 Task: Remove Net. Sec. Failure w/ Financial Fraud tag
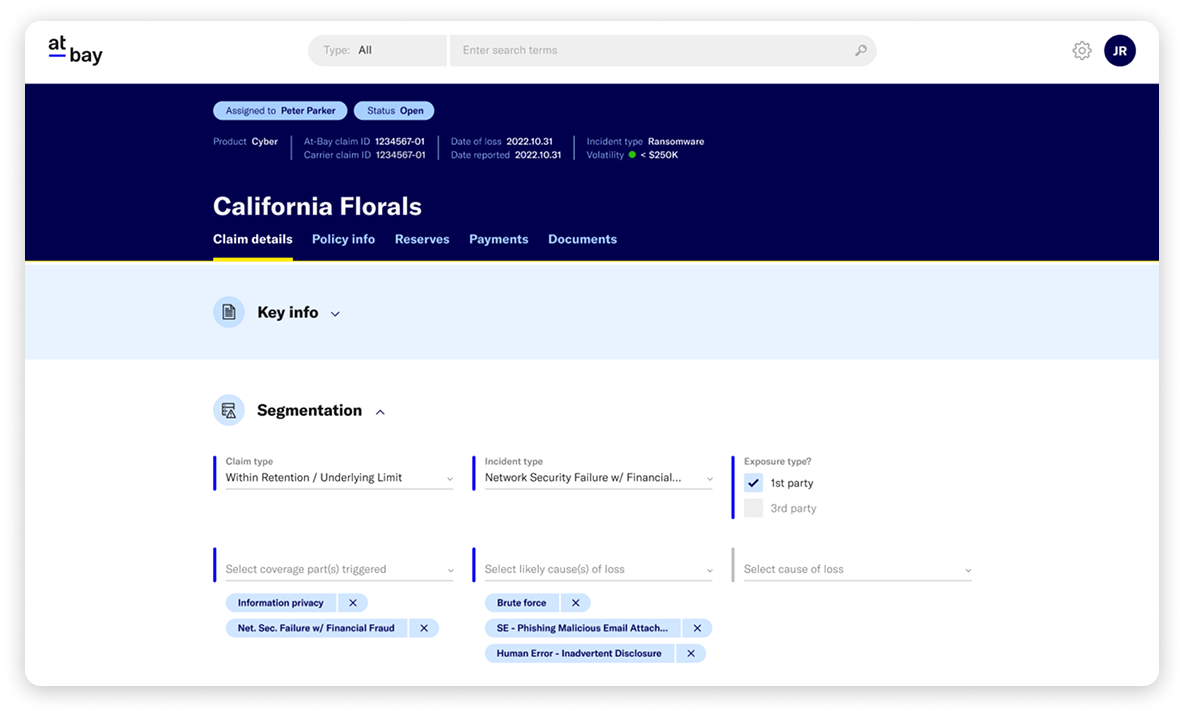[424, 628]
